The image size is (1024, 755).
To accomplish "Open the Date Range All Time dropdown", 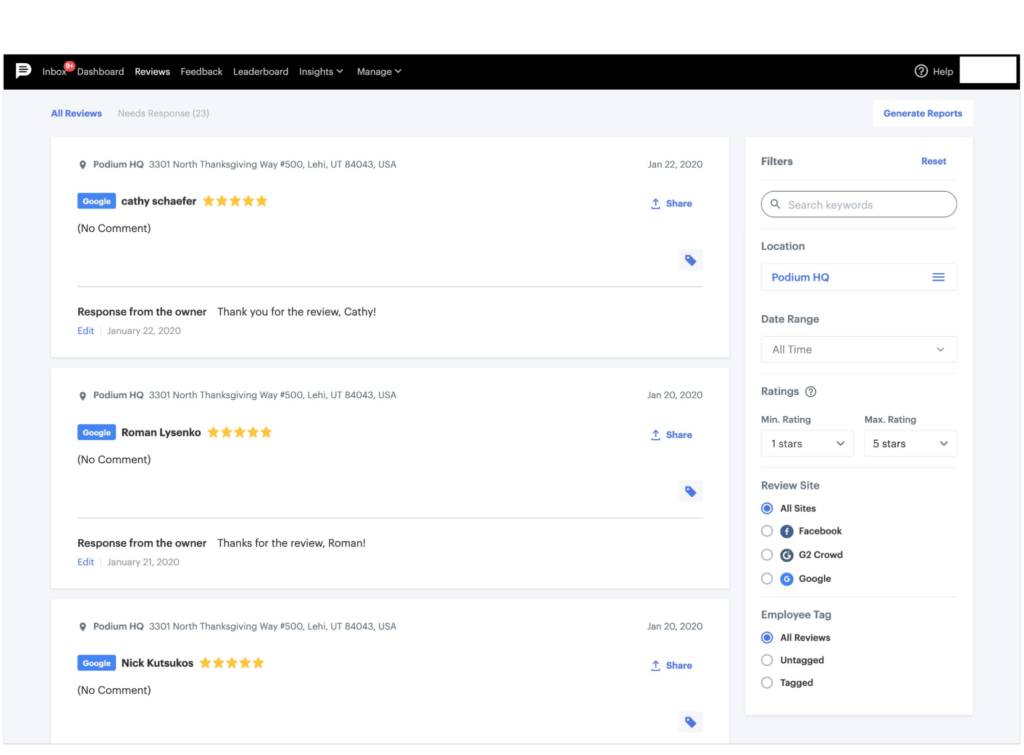I will pos(859,349).
